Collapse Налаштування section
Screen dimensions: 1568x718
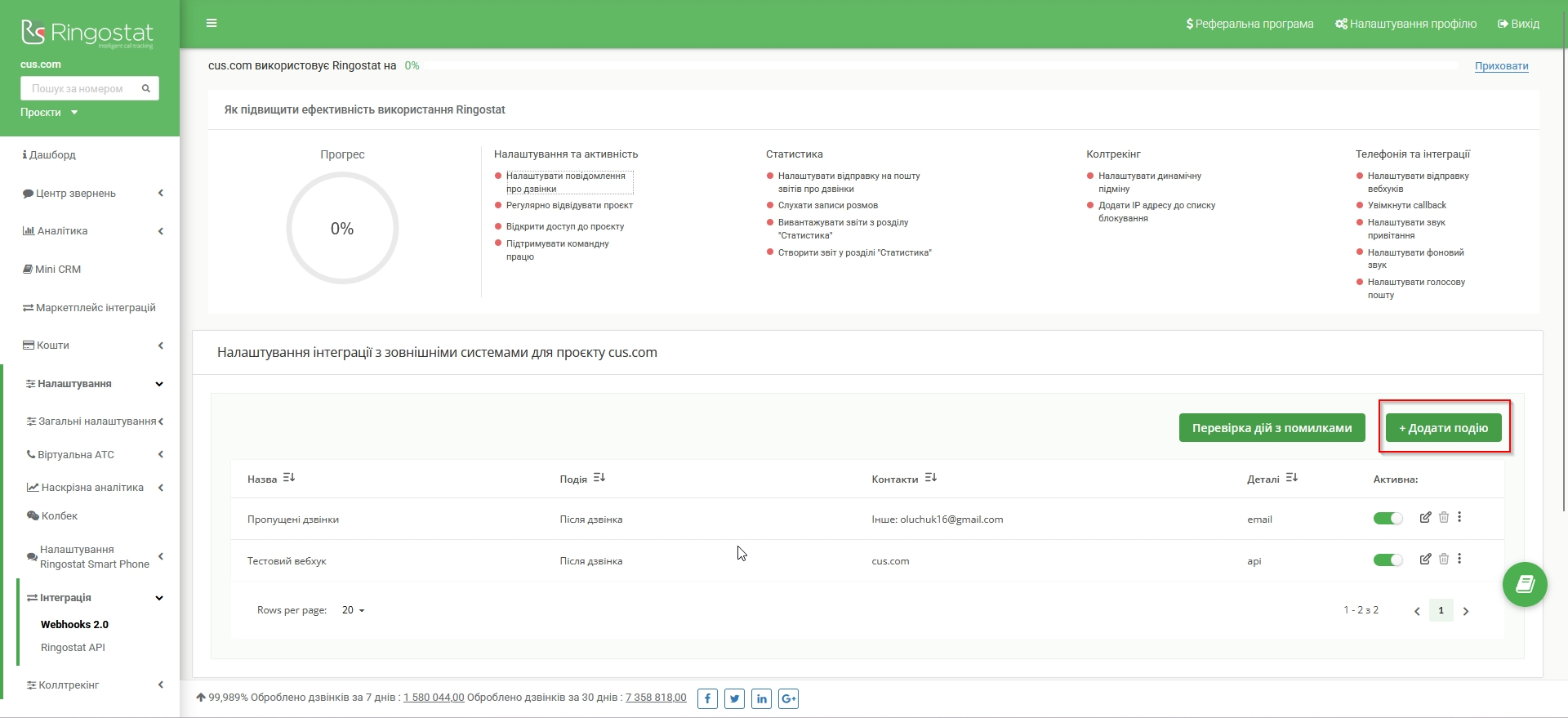(159, 384)
